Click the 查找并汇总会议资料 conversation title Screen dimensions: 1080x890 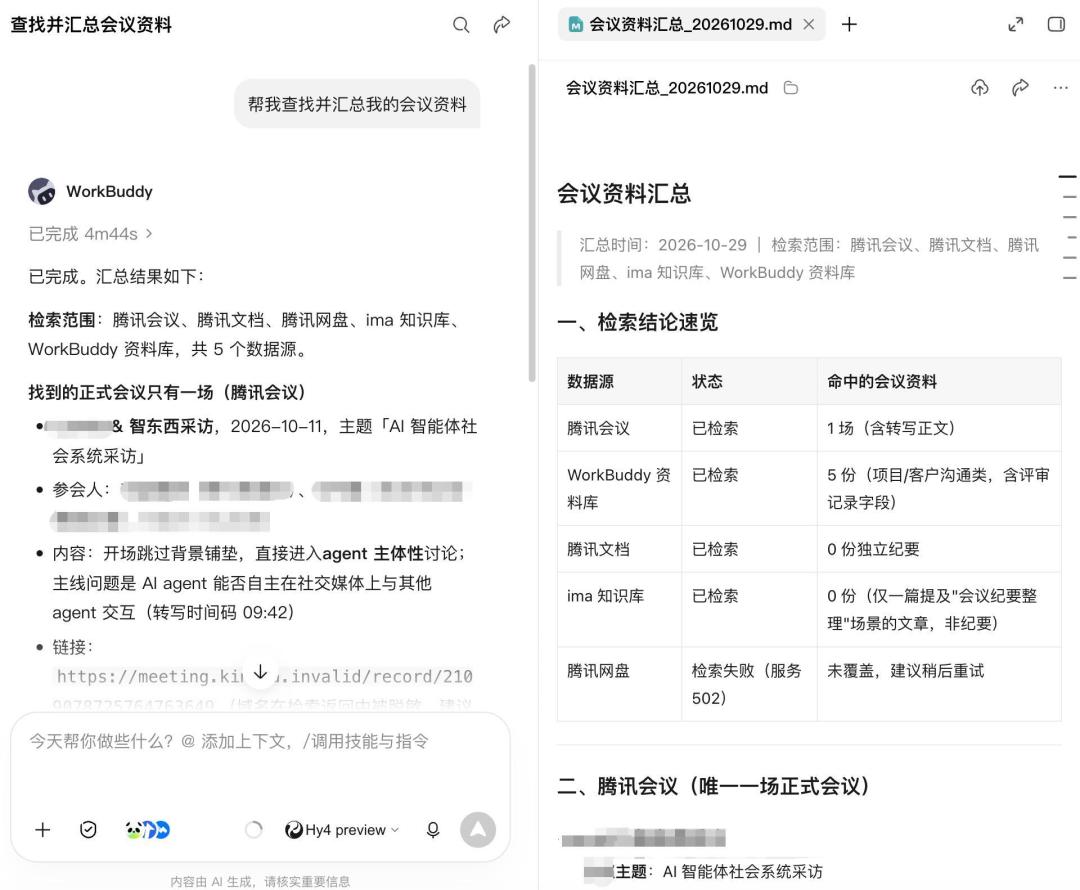click(x=91, y=25)
